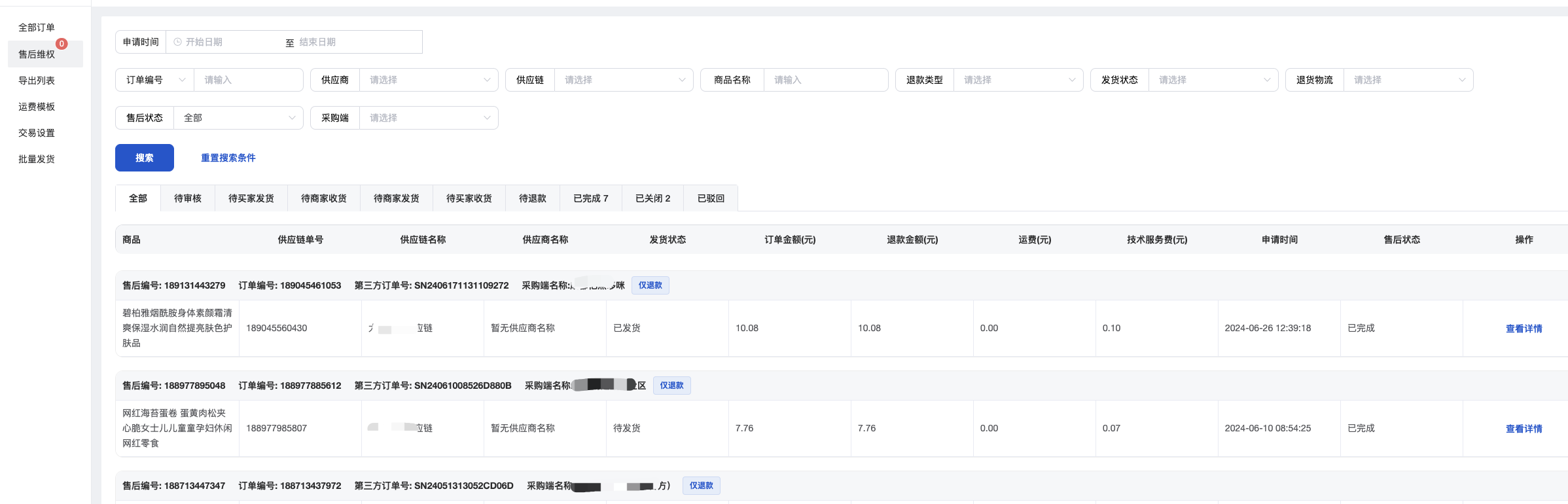Open the 采购端 dropdown

(429, 118)
